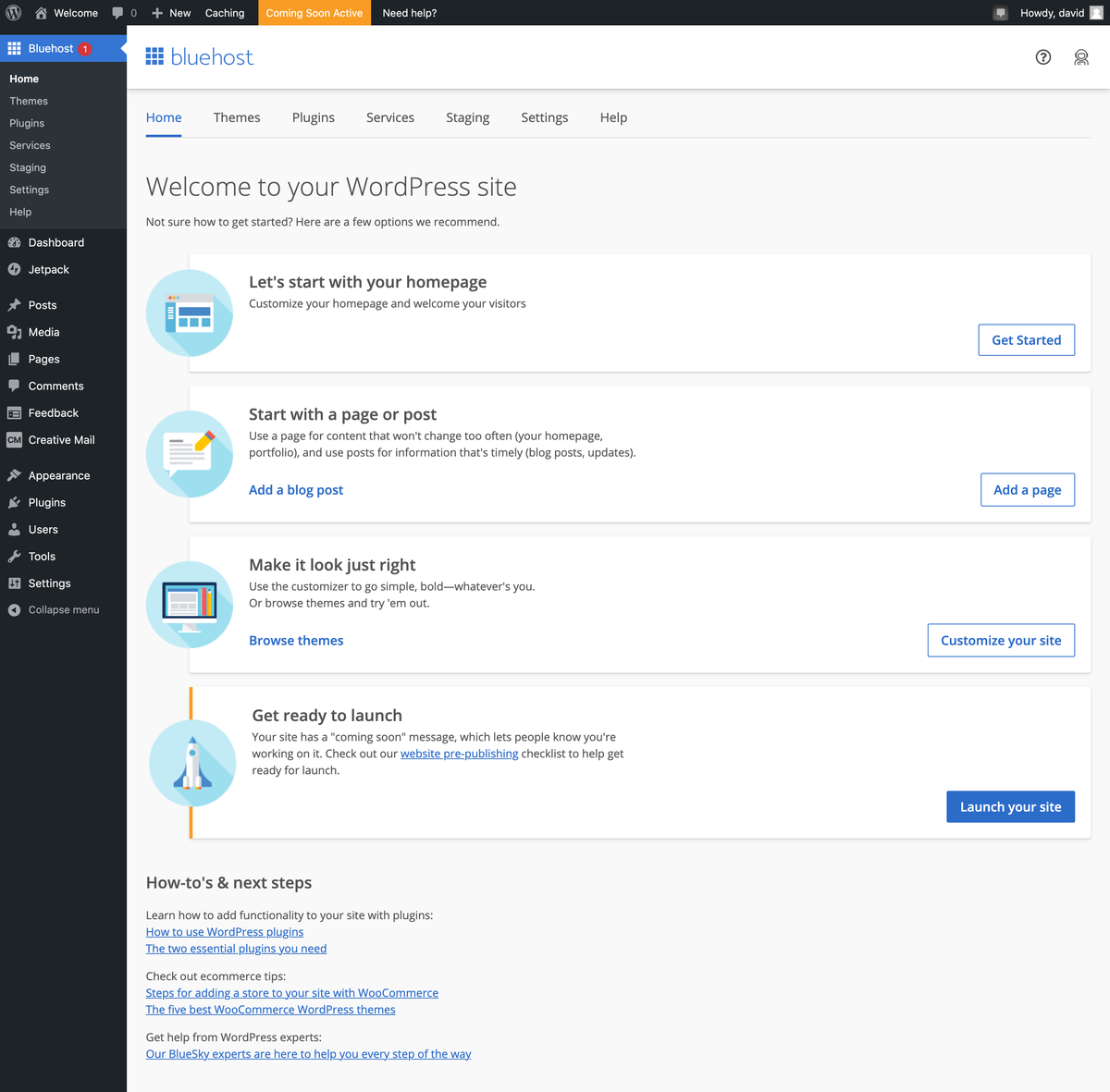This screenshot has height=1092, width=1110.
Task: Open Staging in the Bluehost submenu
Action: click(28, 167)
